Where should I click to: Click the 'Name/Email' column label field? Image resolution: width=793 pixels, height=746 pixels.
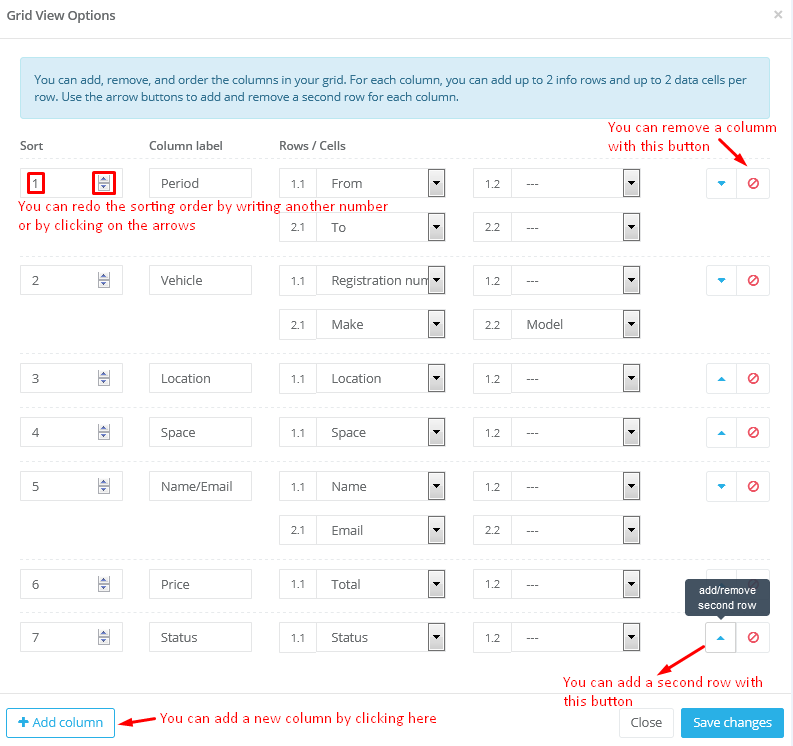click(200, 487)
